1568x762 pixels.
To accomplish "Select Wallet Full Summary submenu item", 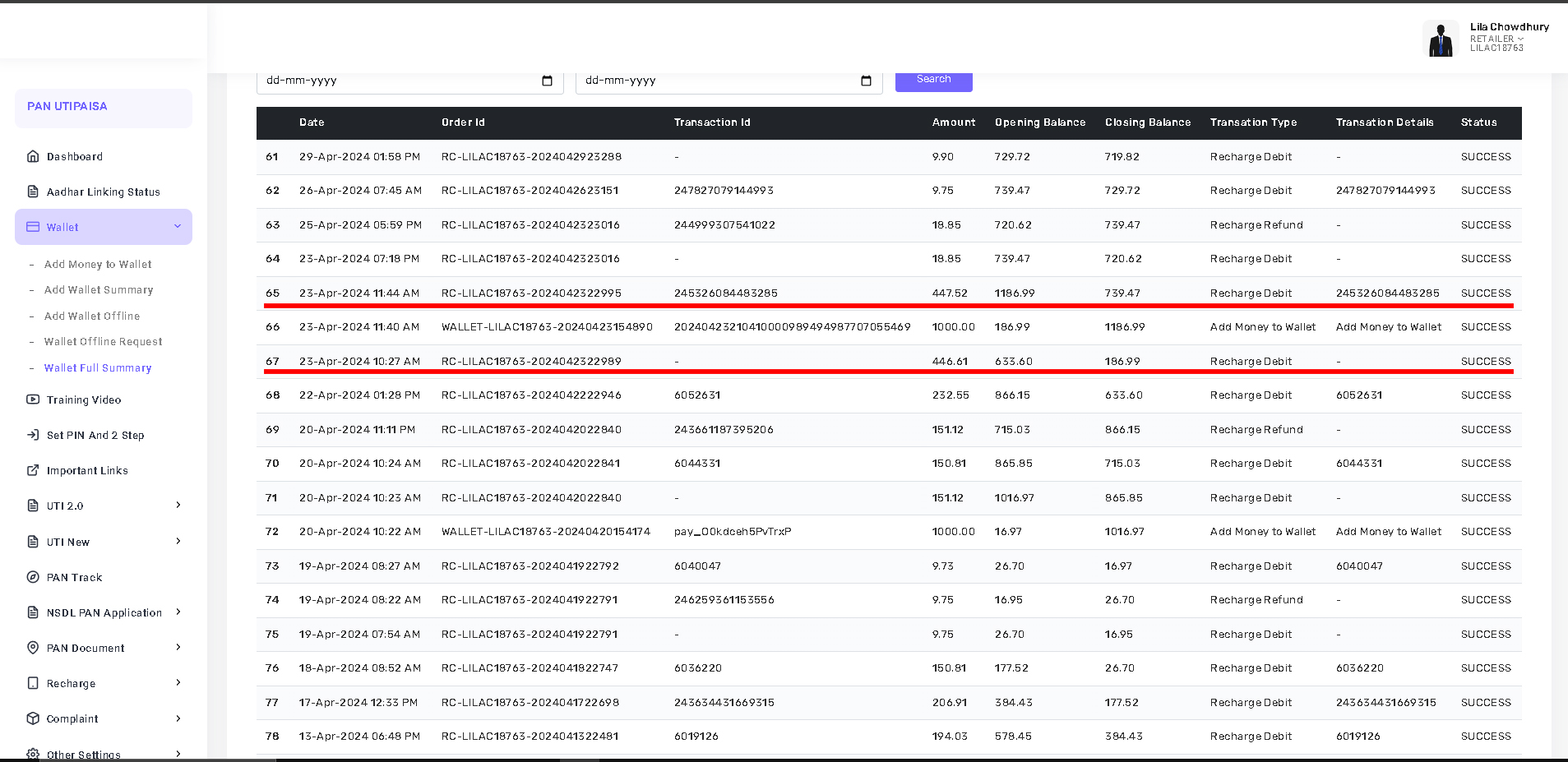I will point(98,368).
